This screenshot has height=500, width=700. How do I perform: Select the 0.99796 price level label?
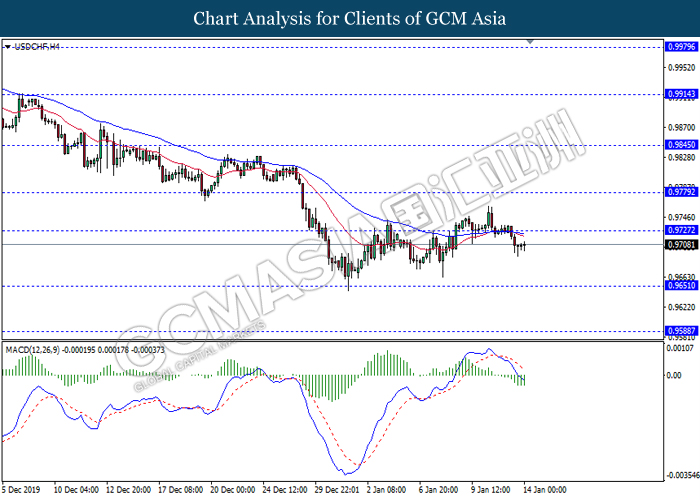[x=681, y=47]
